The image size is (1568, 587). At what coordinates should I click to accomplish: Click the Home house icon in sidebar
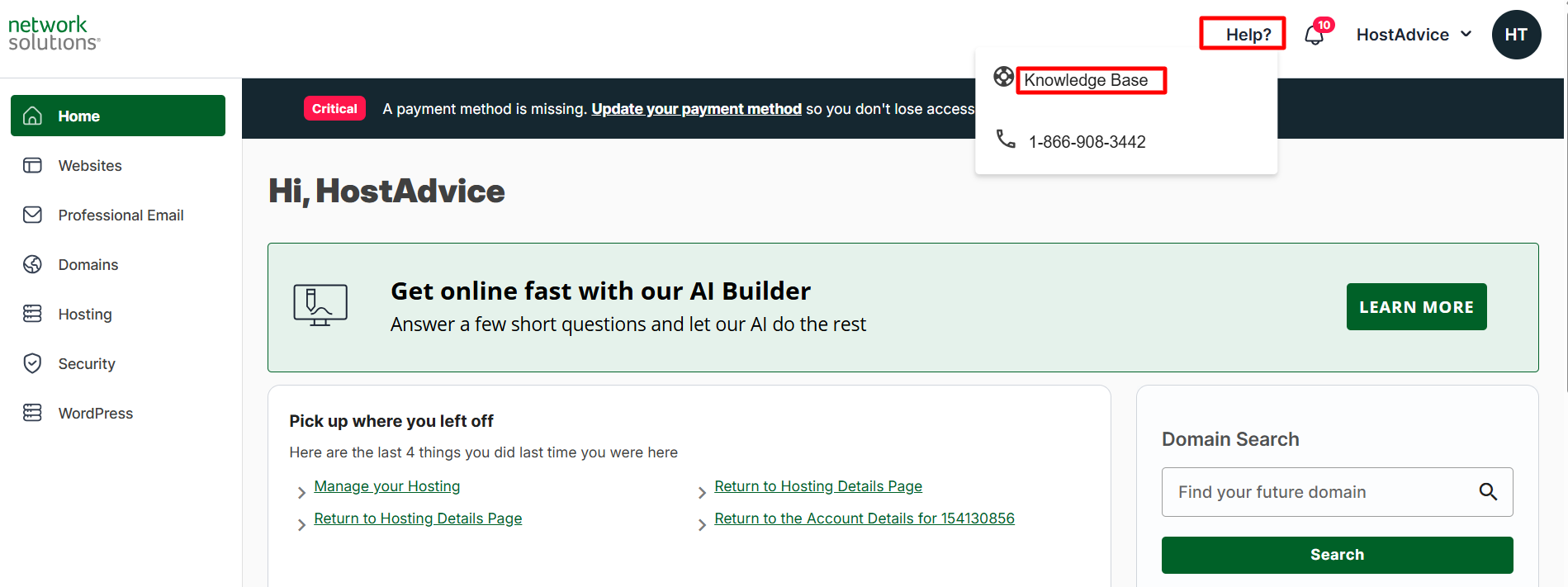(x=32, y=116)
